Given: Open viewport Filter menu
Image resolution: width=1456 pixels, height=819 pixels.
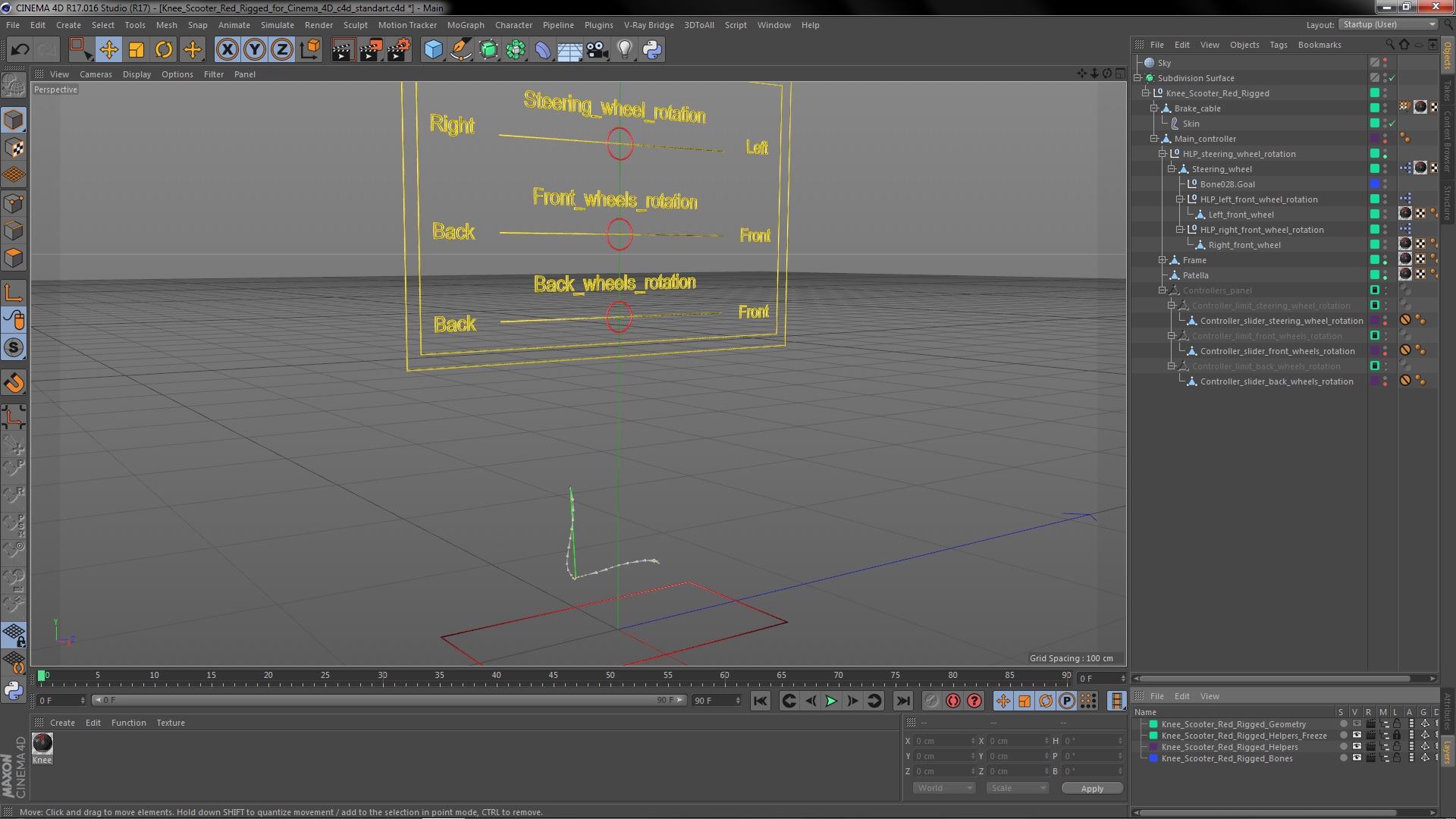Looking at the screenshot, I should coord(214,74).
